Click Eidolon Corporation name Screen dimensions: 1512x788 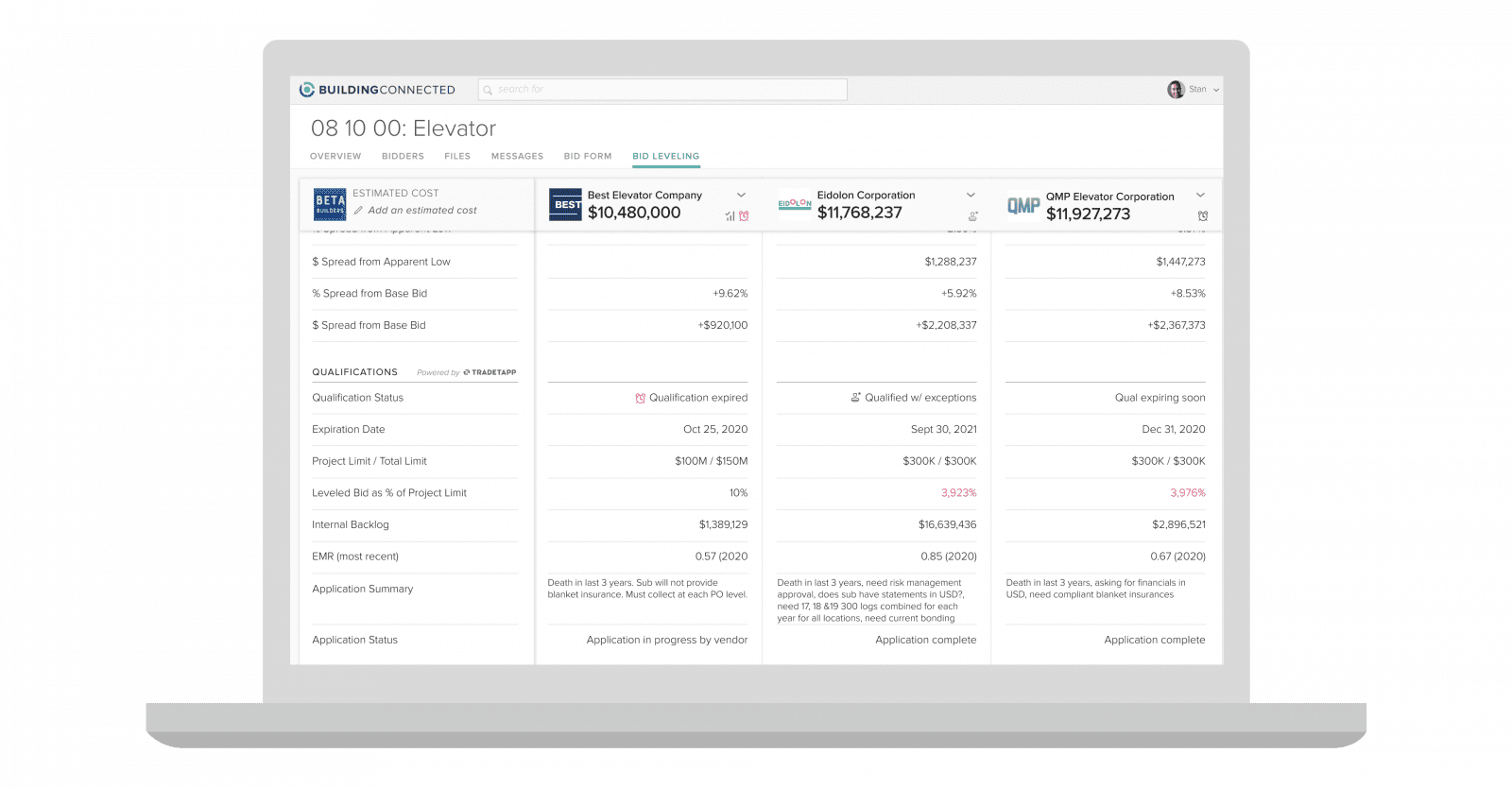866,196
